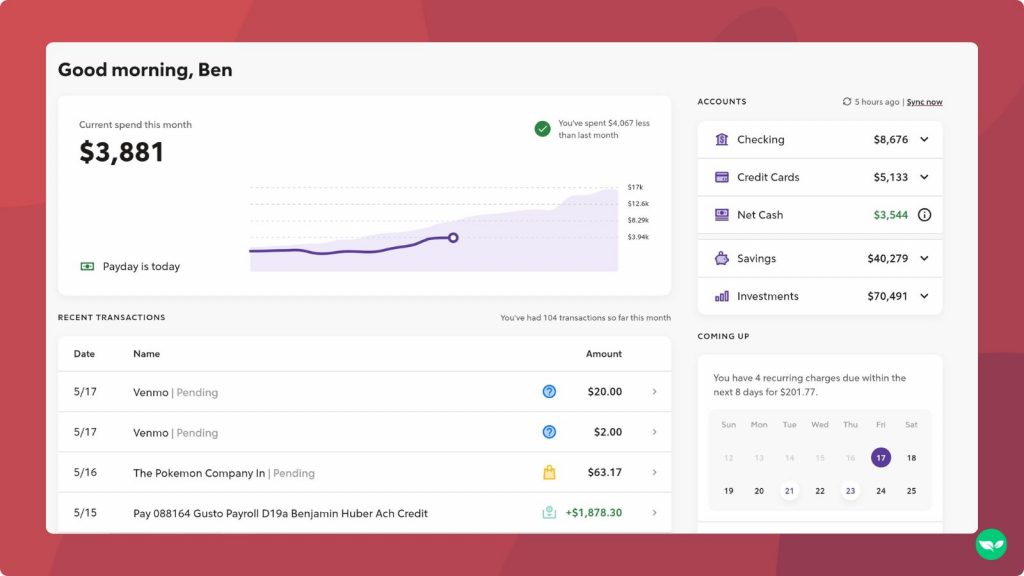This screenshot has height=576, width=1024.
Task: Expand the Venmo $2.00 transaction details
Action: point(655,432)
